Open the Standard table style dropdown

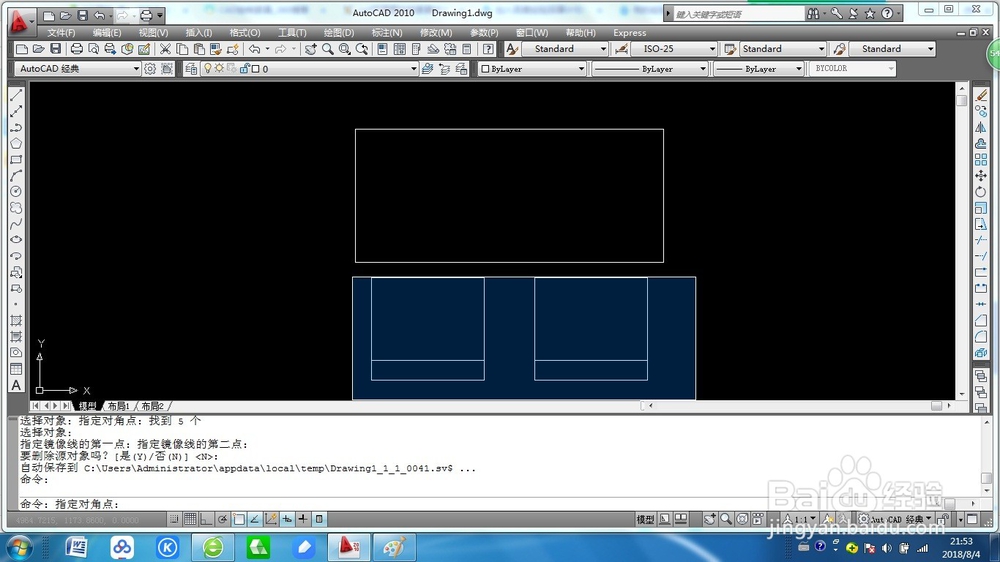[821, 48]
